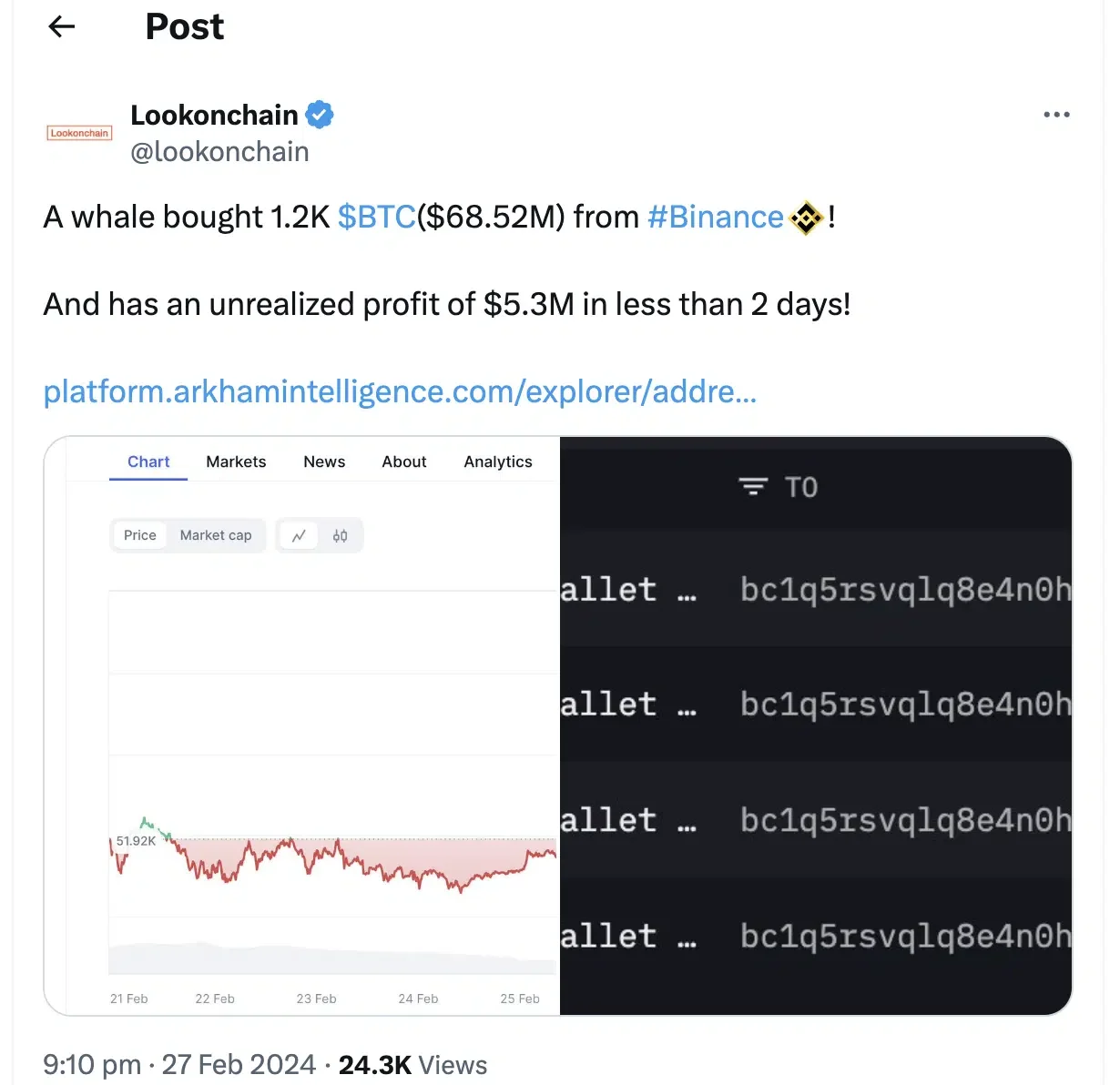Viewport: 1120px width, 1085px height.
Task: Click the Lookonchain profile avatar
Action: click(79, 133)
